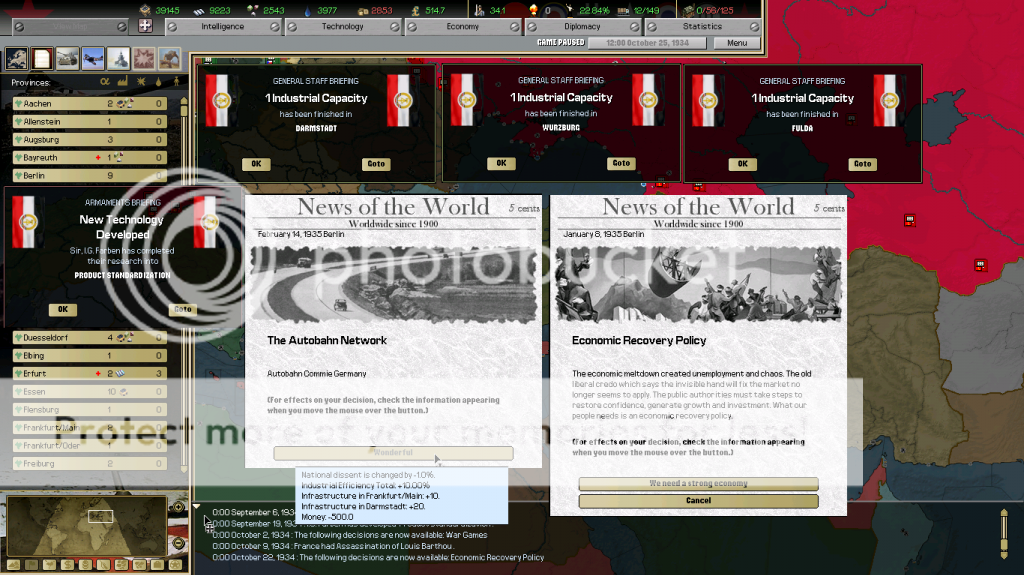Open the statue icon in the top-left strip
1024x575 pixels.
pos(169,59)
